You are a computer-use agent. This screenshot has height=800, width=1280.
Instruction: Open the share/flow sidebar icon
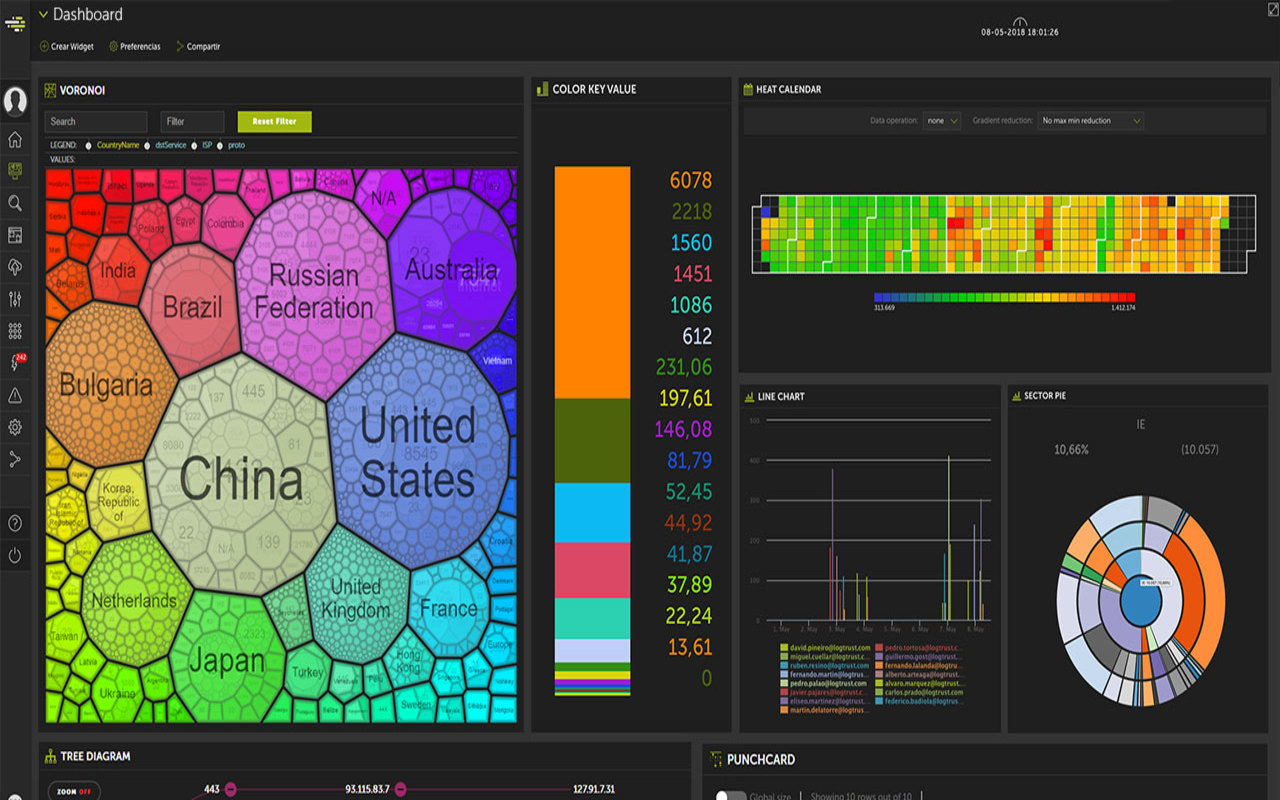(x=15, y=459)
